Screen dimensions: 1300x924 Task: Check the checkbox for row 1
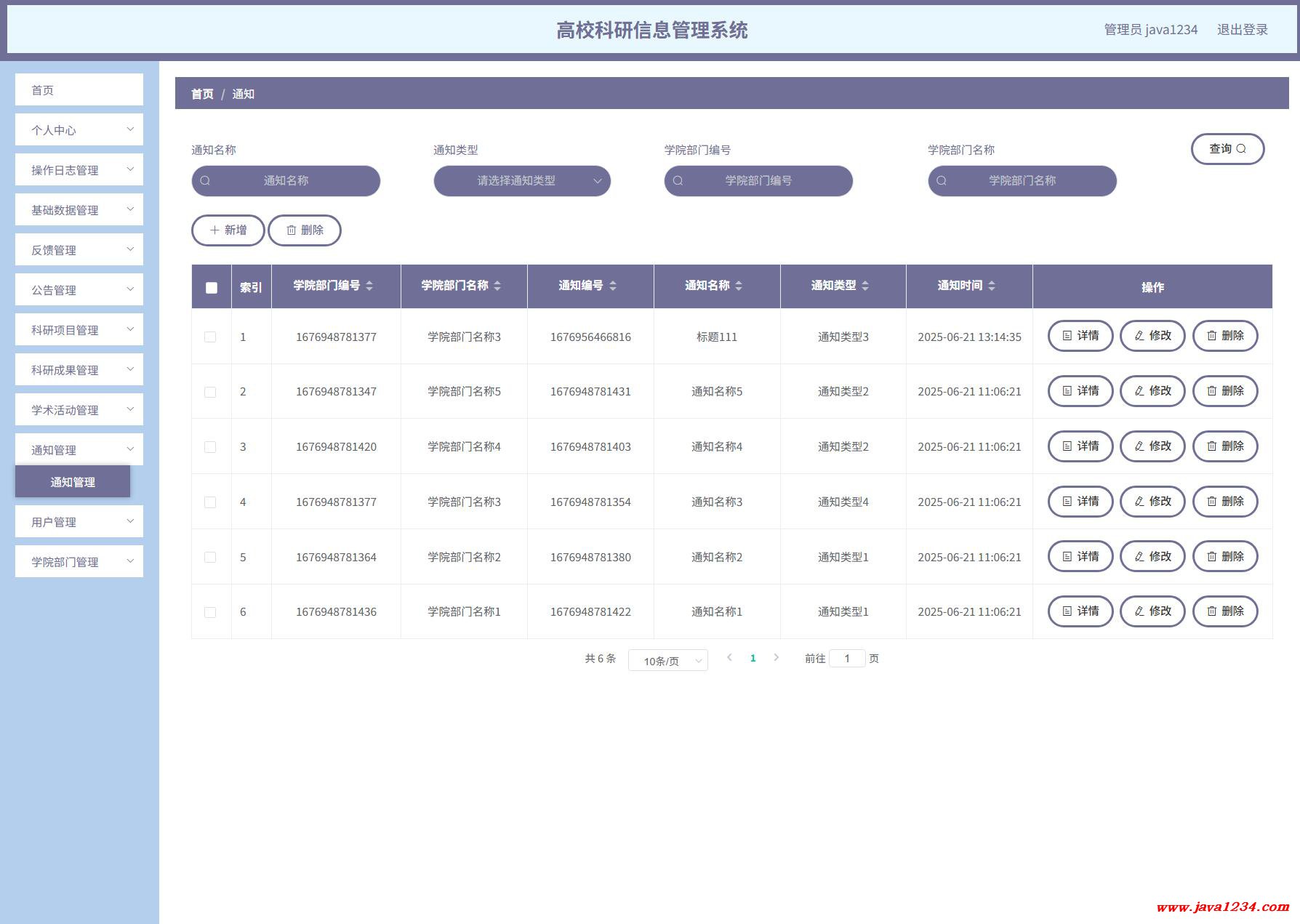pyautogui.click(x=210, y=337)
